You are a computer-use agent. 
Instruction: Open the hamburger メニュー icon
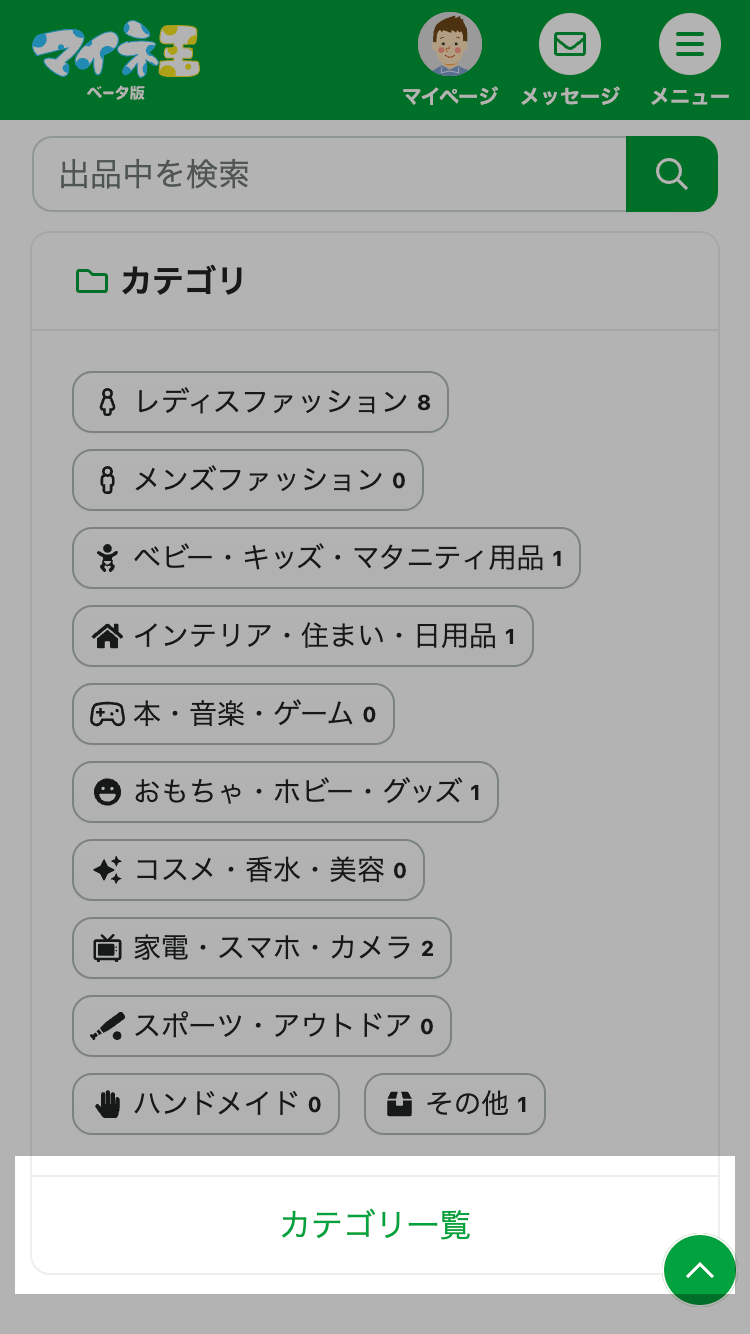[x=689, y=45]
